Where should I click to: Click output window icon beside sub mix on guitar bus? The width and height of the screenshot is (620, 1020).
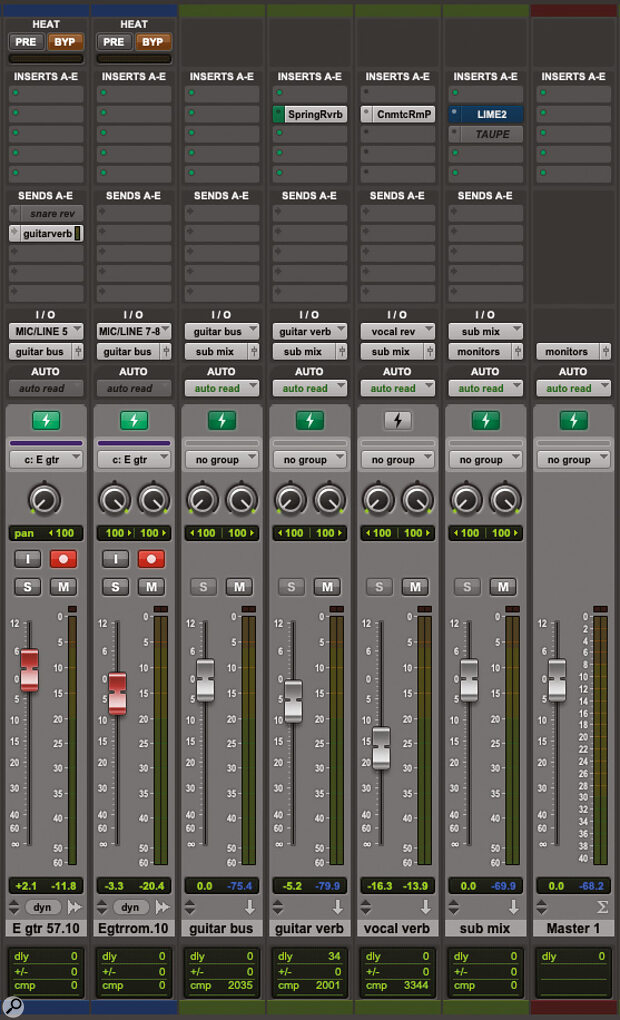tap(254, 351)
